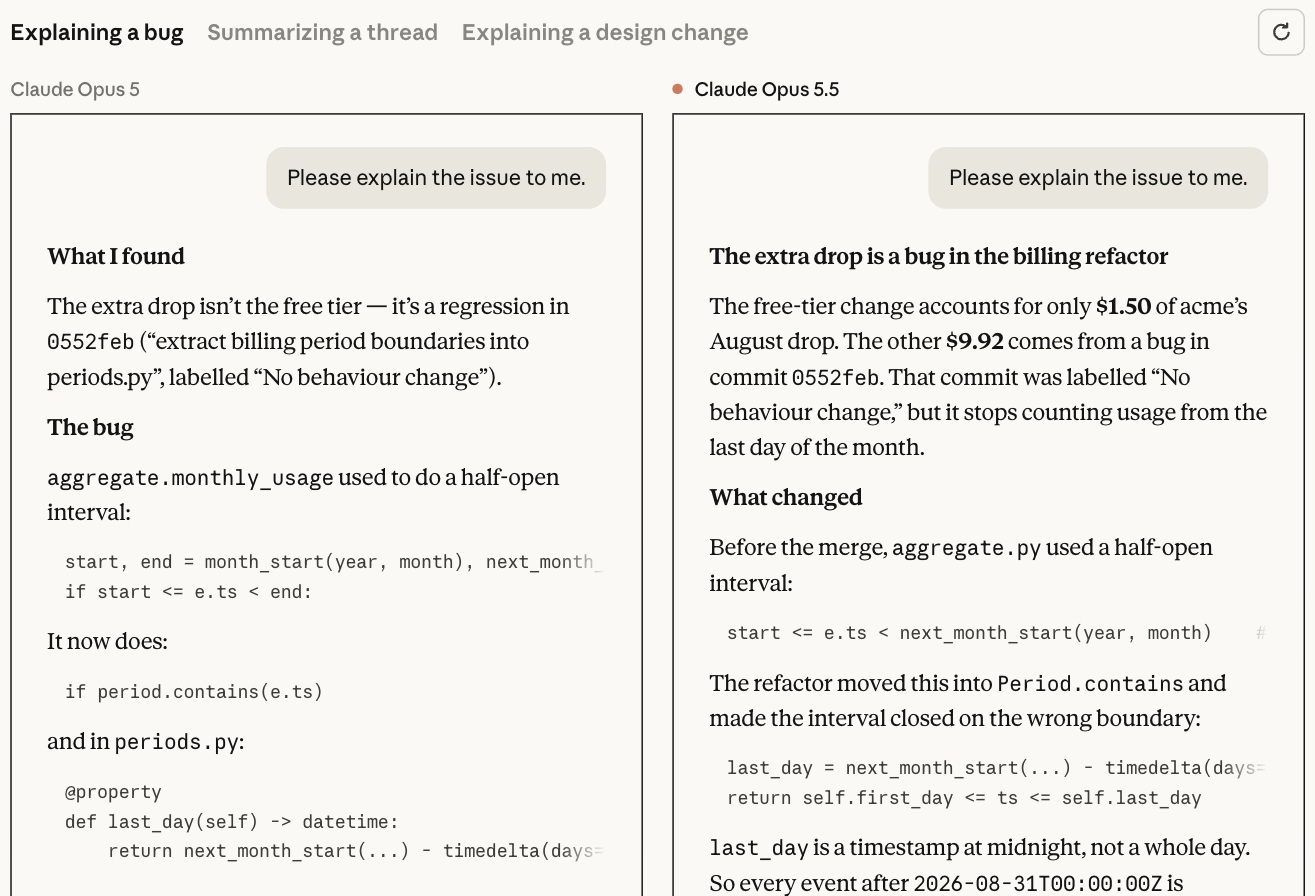Click the "return self.first_day <= ts" code line

tap(964, 798)
